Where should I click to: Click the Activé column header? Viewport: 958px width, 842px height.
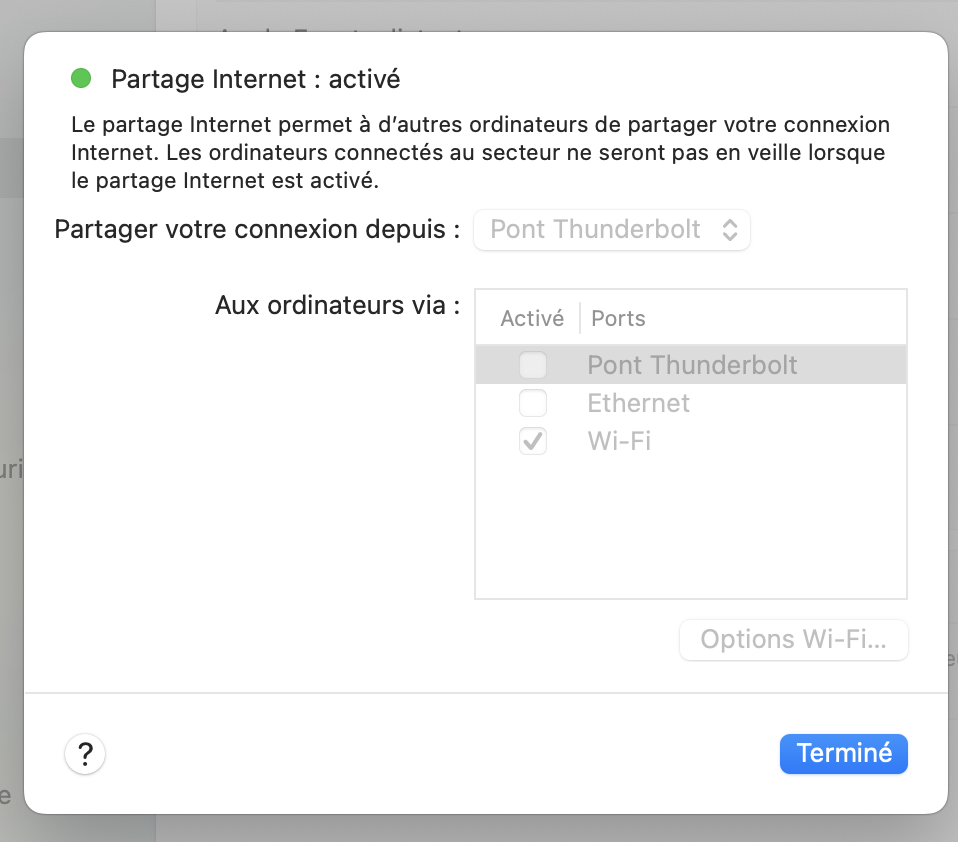[x=531, y=319]
